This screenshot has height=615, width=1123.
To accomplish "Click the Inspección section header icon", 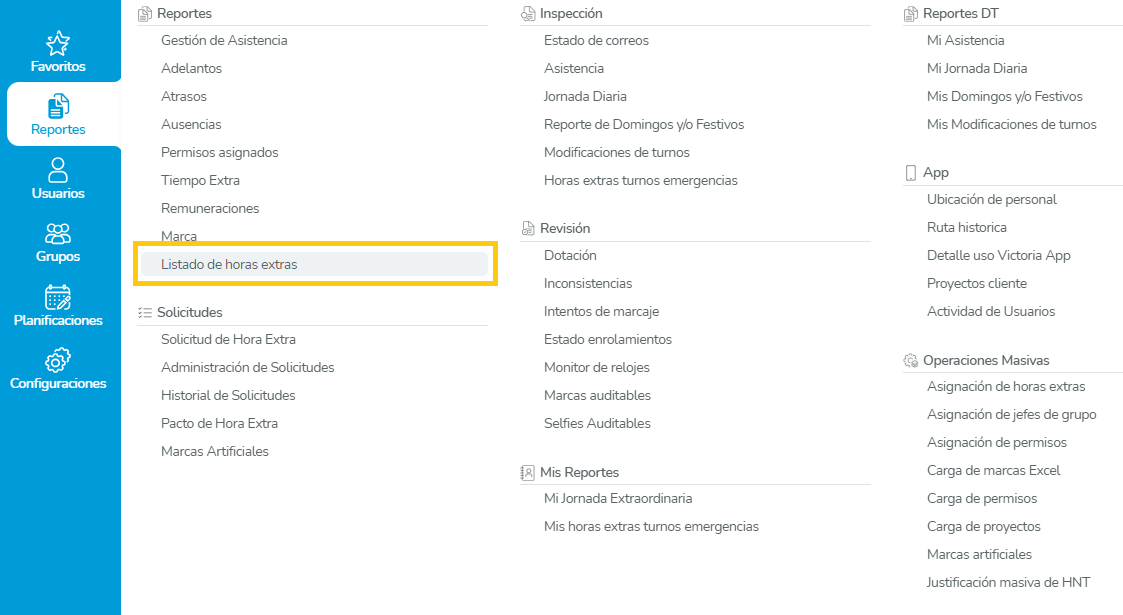I will pyautogui.click(x=528, y=14).
